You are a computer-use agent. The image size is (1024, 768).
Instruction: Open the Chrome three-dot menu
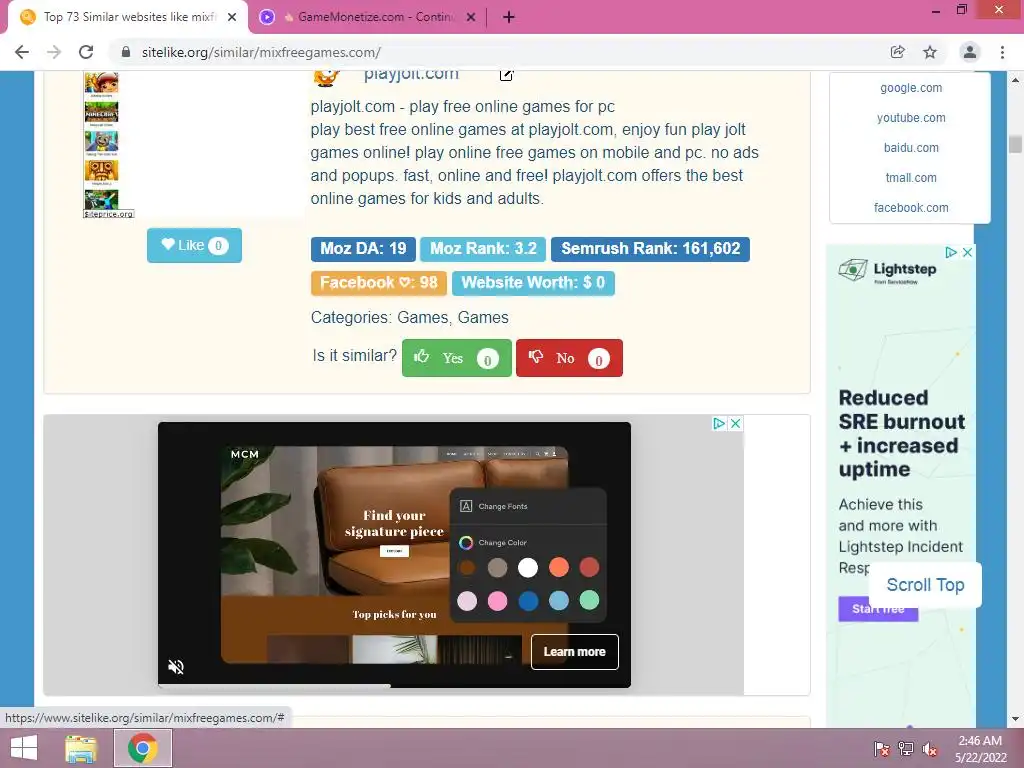1002,52
